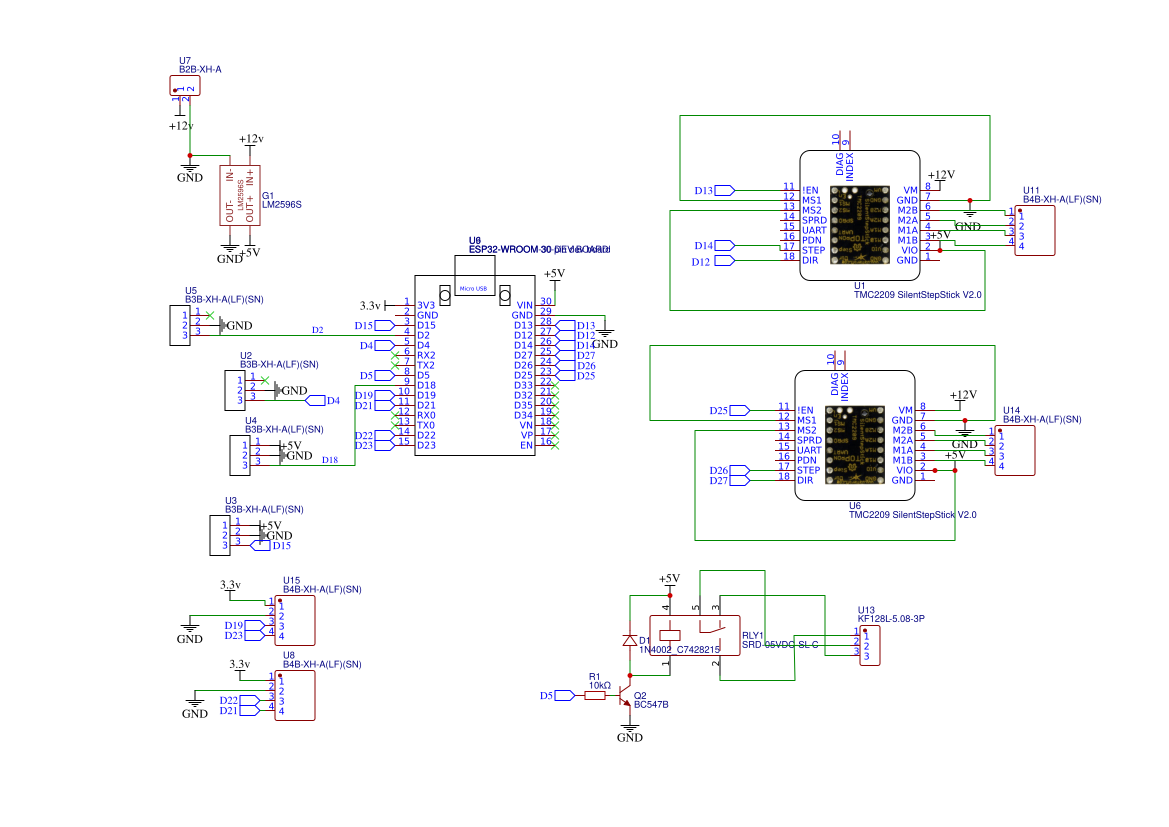The height and width of the screenshot is (827, 1169).
Task: Click the U14 B4B-XH-A connector box
Action: point(1015,450)
